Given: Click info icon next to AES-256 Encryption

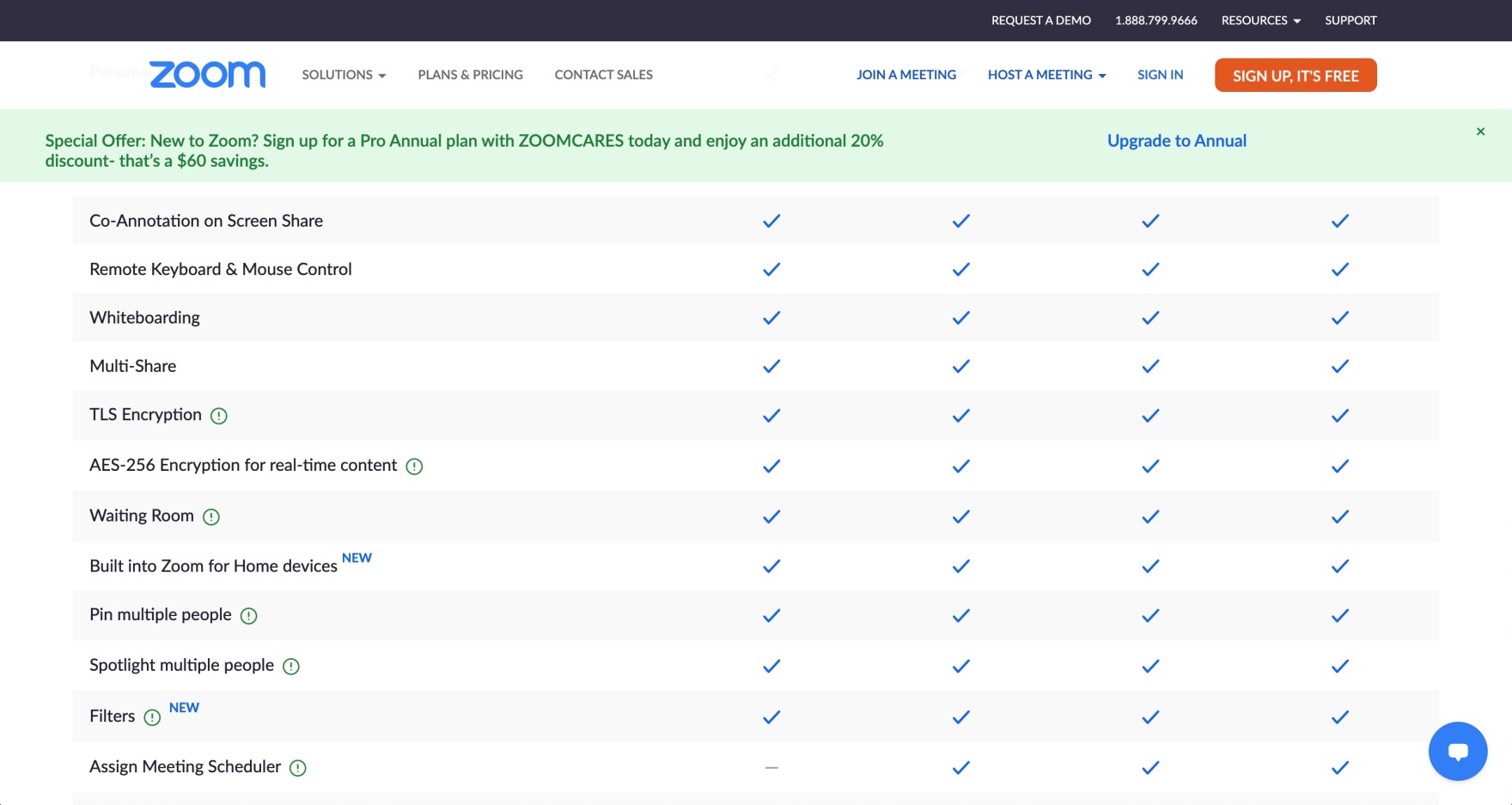Looking at the screenshot, I should pyautogui.click(x=414, y=467).
